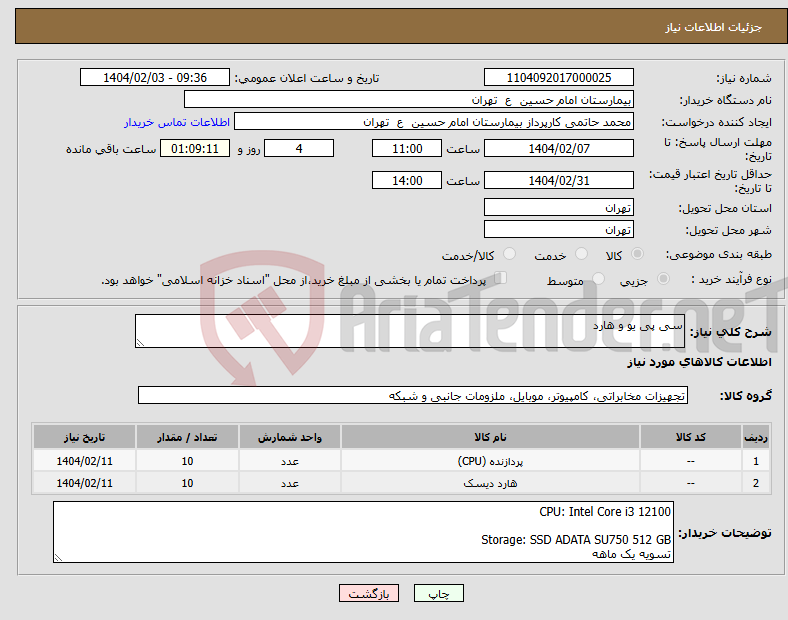Viewport: 788px width, 620px height.
Task: Toggle the اسناد خزانه اسلامی payment checkbox
Action: [501, 278]
